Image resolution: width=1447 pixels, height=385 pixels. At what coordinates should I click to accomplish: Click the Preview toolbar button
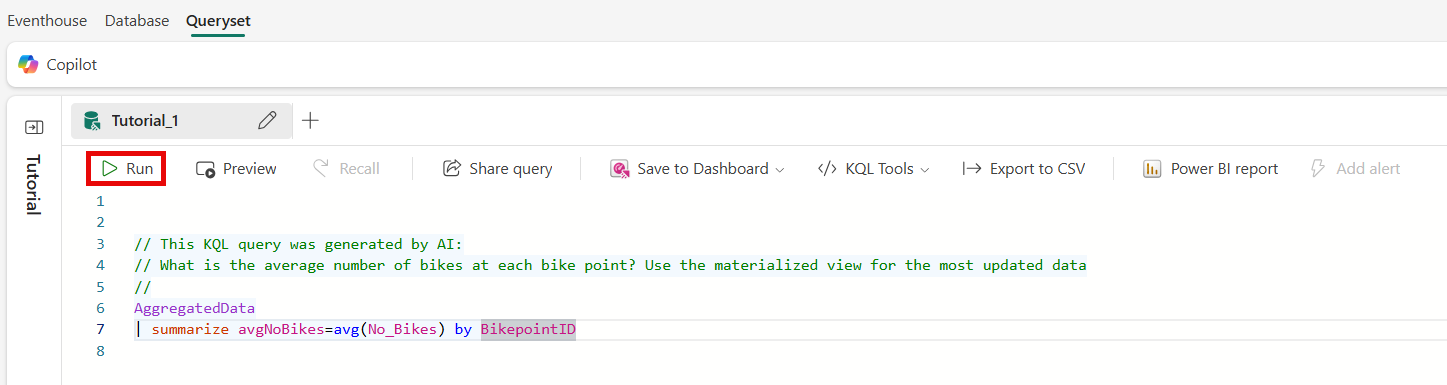[236, 169]
